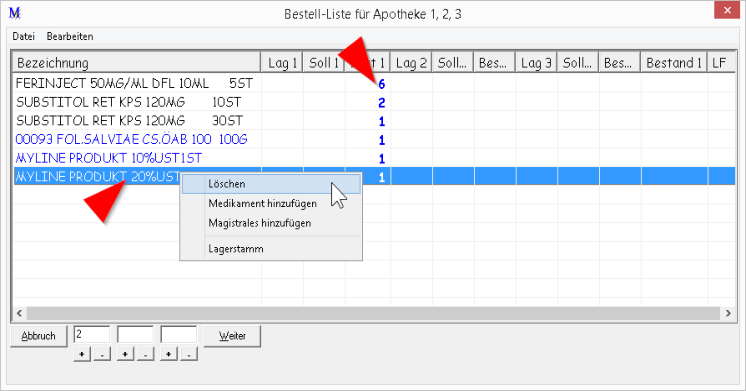Click the Weiter button
This screenshot has width=746, height=391.
pos(232,336)
